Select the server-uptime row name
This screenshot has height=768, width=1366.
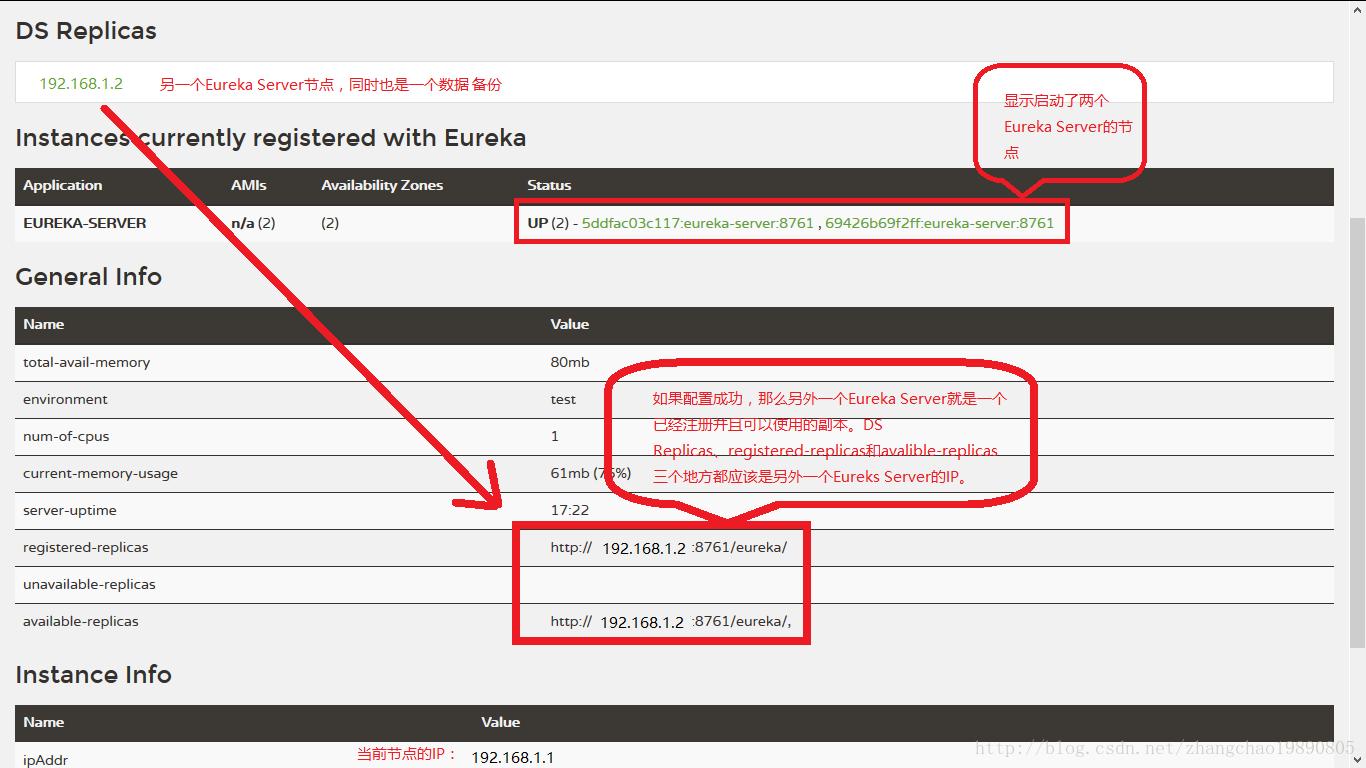[x=70, y=510]
